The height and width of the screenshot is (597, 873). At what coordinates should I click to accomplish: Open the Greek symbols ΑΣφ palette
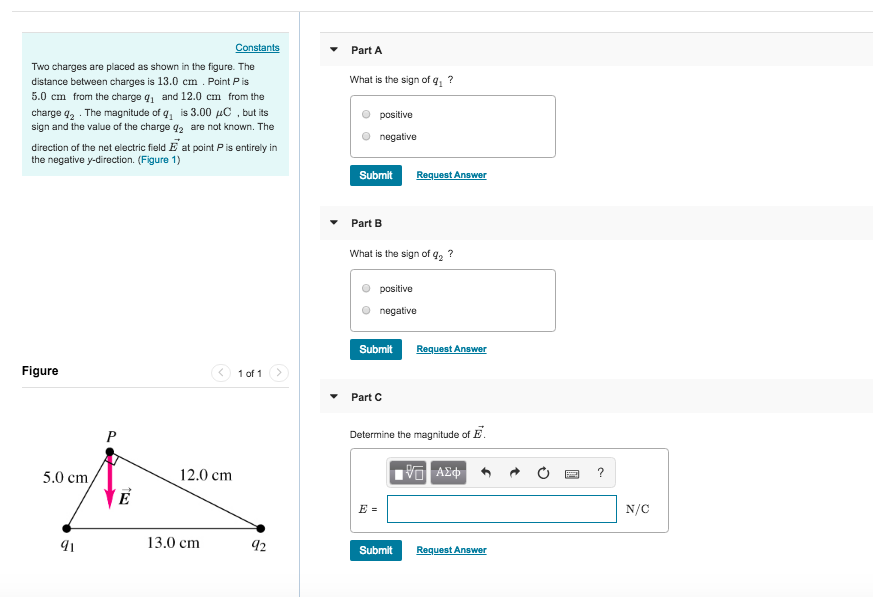coord(448,473)
